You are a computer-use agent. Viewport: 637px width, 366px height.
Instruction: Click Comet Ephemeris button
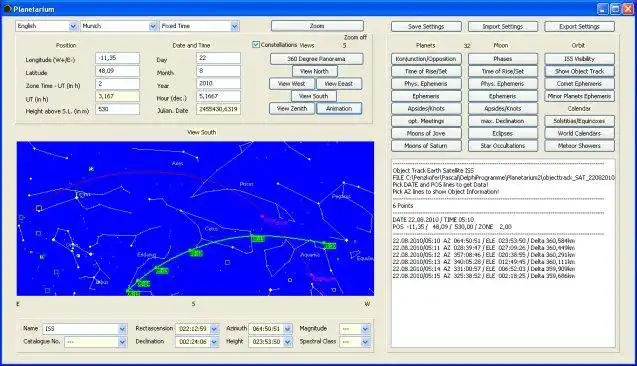[579, 84]
